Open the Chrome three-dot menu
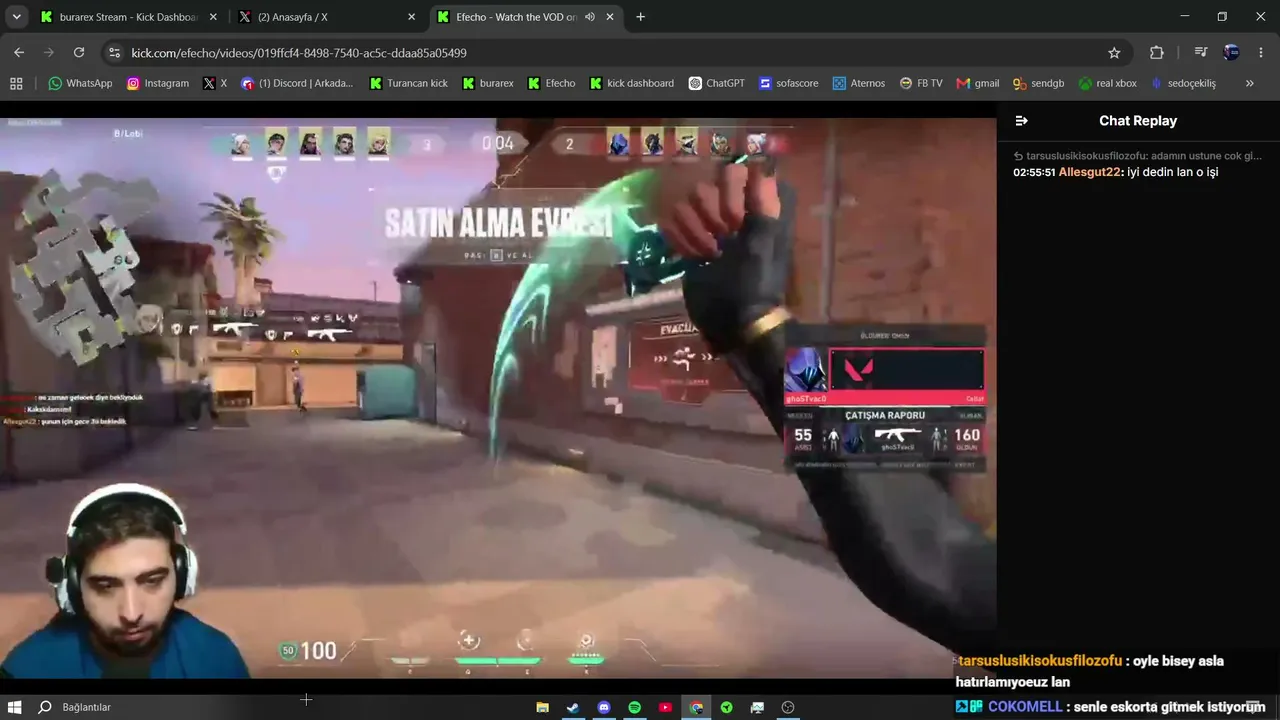Screen dimensions: 1280x720 [1260, 52]
